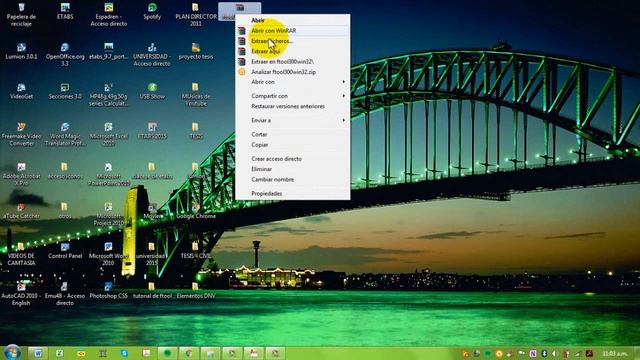This screenshot has width=640, height=360.
Task: Click the OneNote tray icon
Action: 533,353
